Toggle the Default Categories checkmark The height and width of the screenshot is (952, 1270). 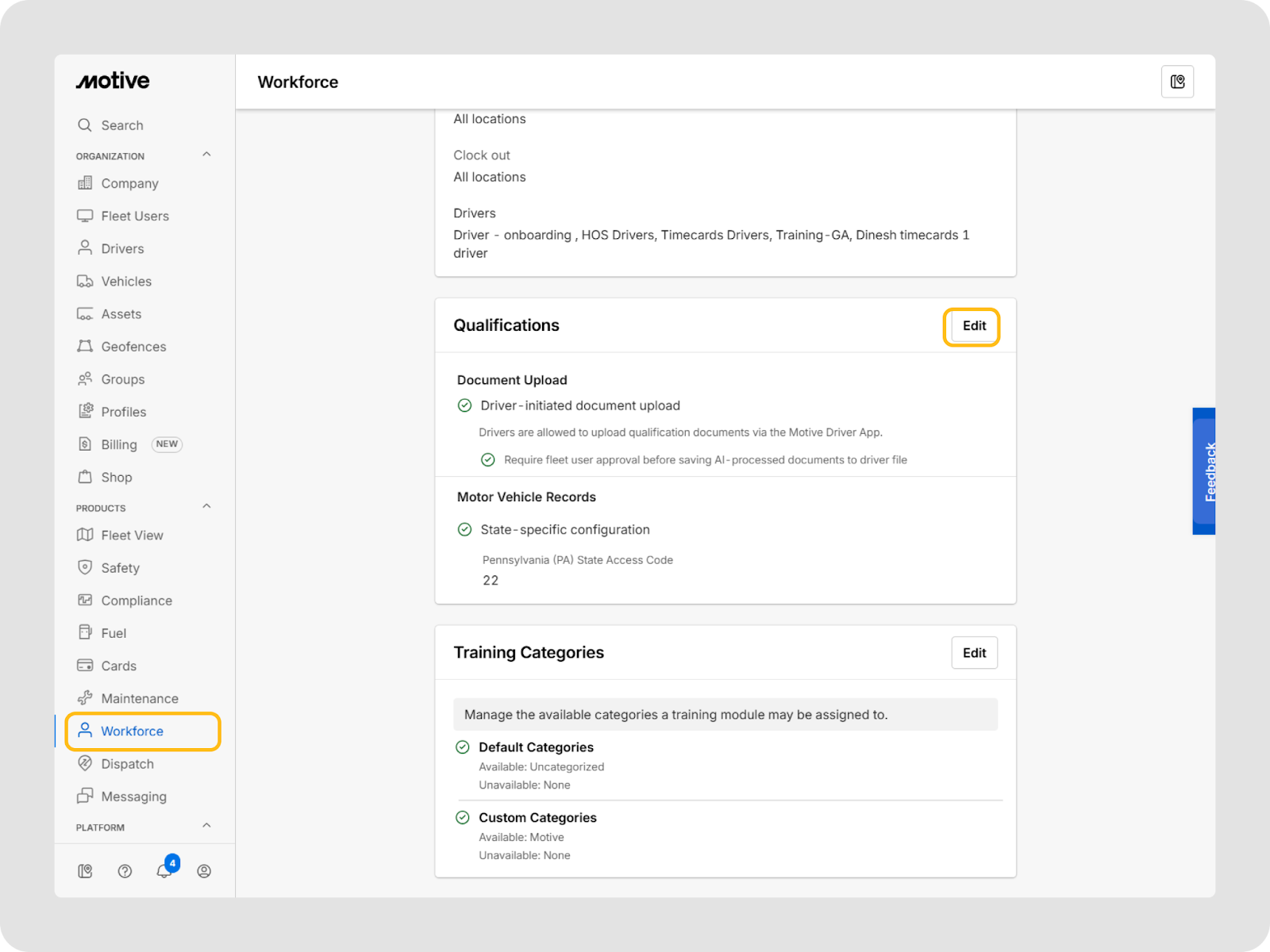[463, 747]
